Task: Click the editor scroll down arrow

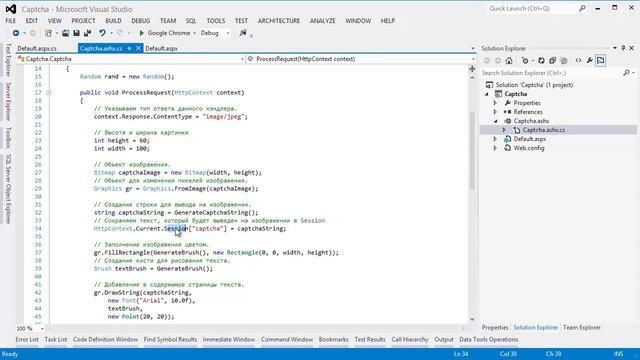Action: pos(472,320)
